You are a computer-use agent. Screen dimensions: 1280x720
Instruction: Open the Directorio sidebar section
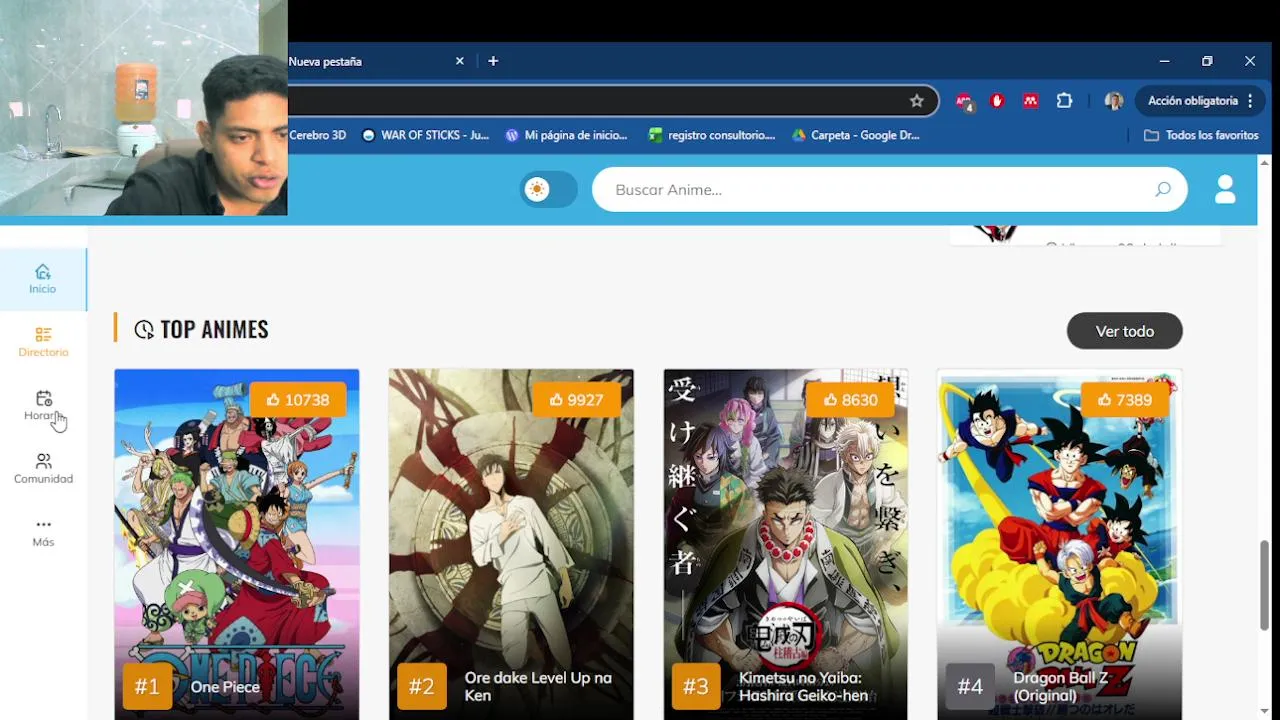[43, 342]
